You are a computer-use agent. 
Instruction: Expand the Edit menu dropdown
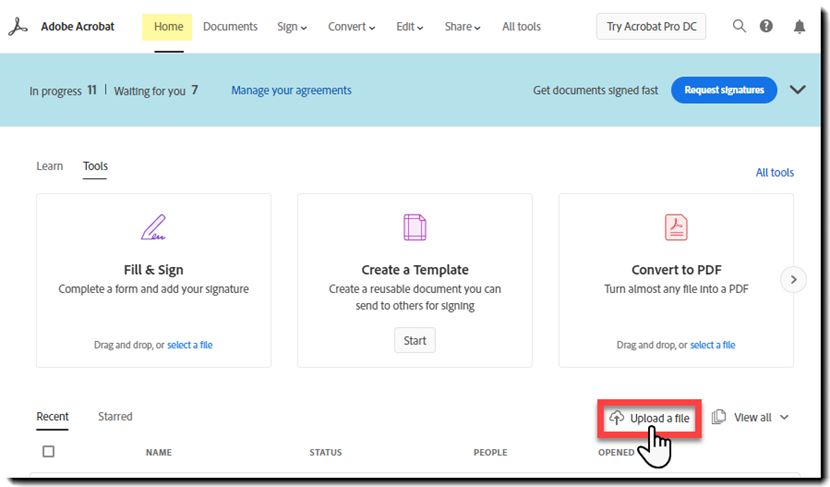[x=410, y=26]
